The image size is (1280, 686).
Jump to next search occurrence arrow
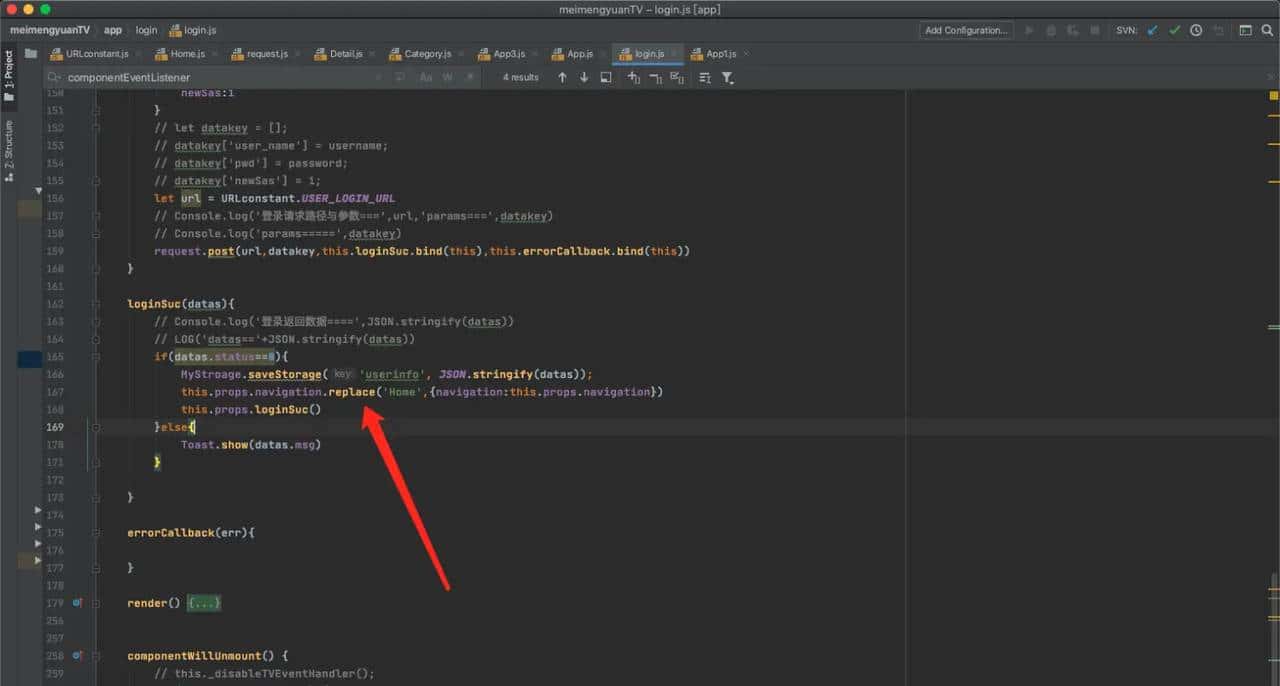584,77
